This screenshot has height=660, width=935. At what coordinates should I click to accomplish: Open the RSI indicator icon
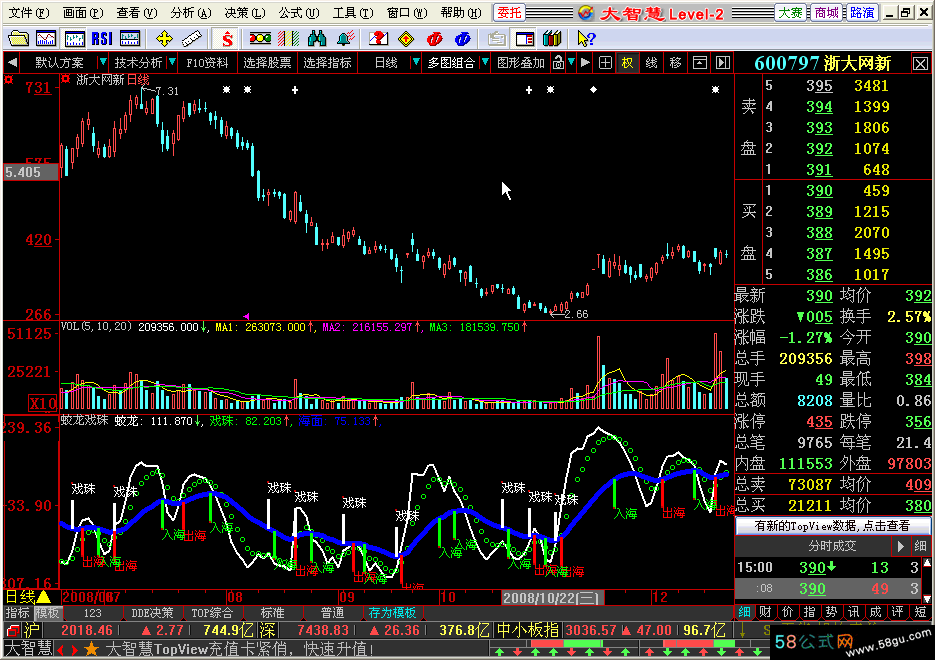point(102,39)
